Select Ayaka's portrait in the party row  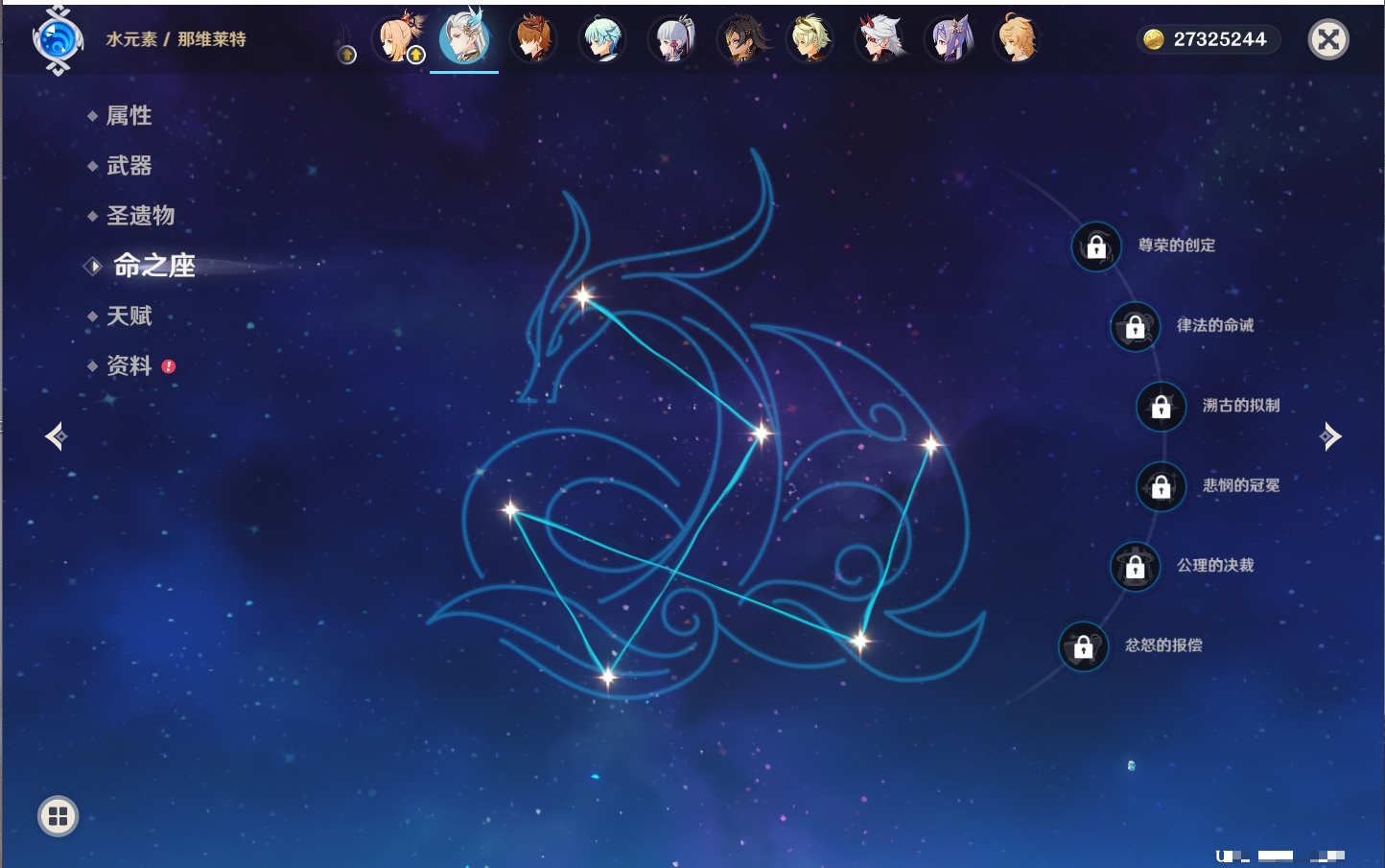pos(672,39)
